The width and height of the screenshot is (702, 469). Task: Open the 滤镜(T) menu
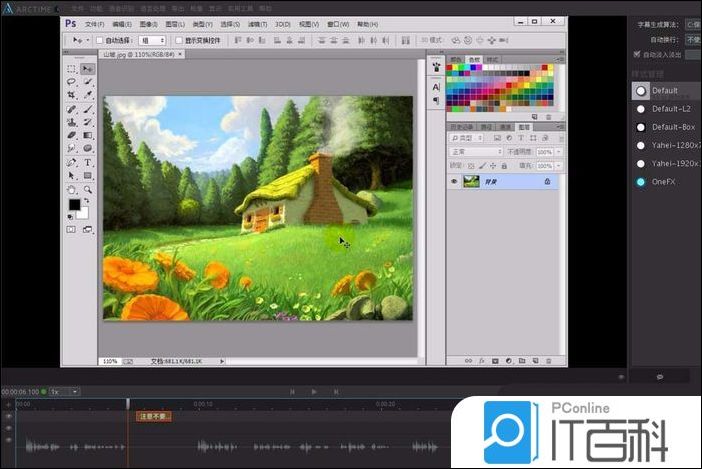256,22
